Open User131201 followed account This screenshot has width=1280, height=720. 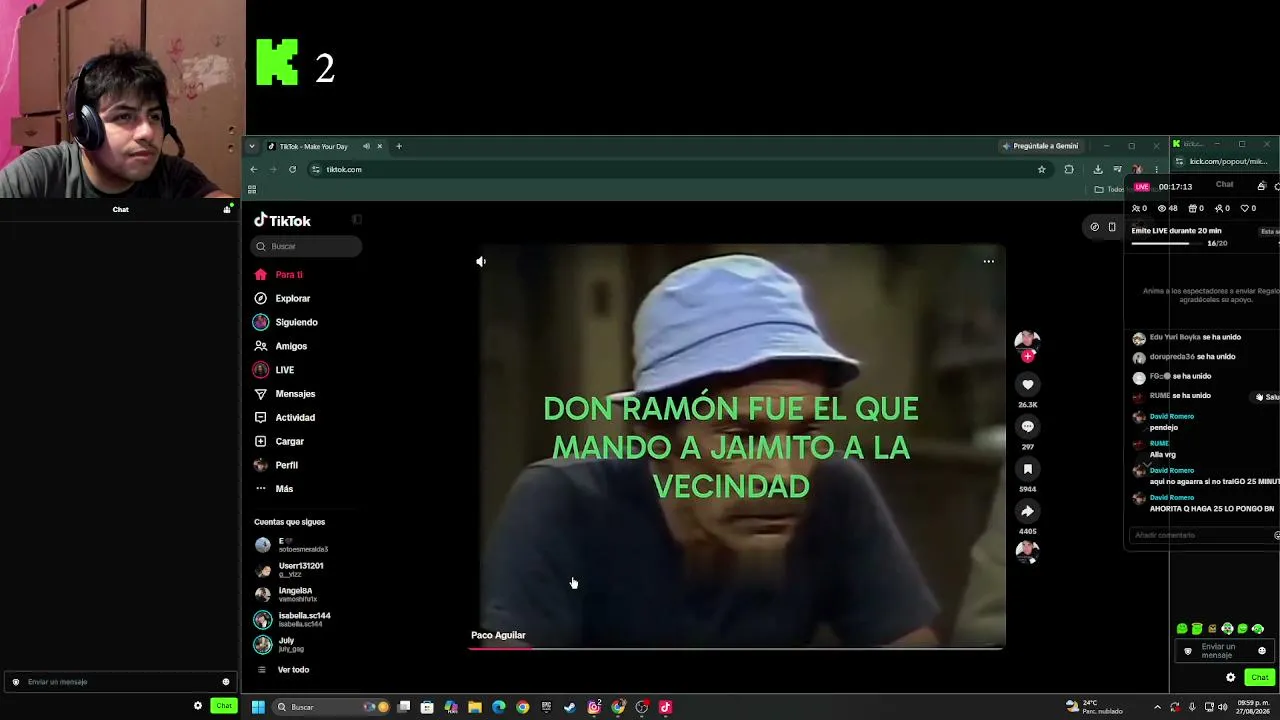290,570
